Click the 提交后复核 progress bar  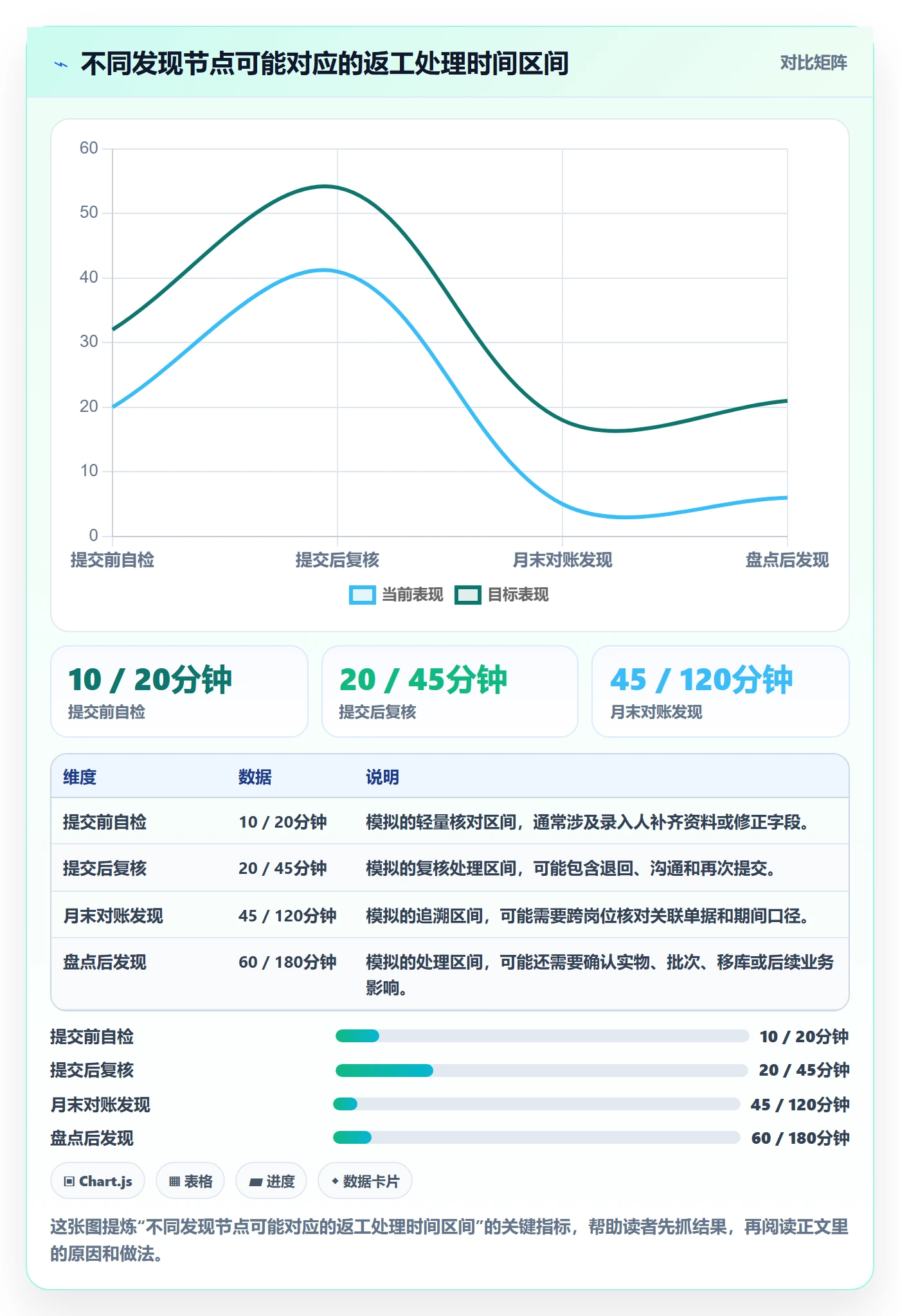click(541, 1071)
